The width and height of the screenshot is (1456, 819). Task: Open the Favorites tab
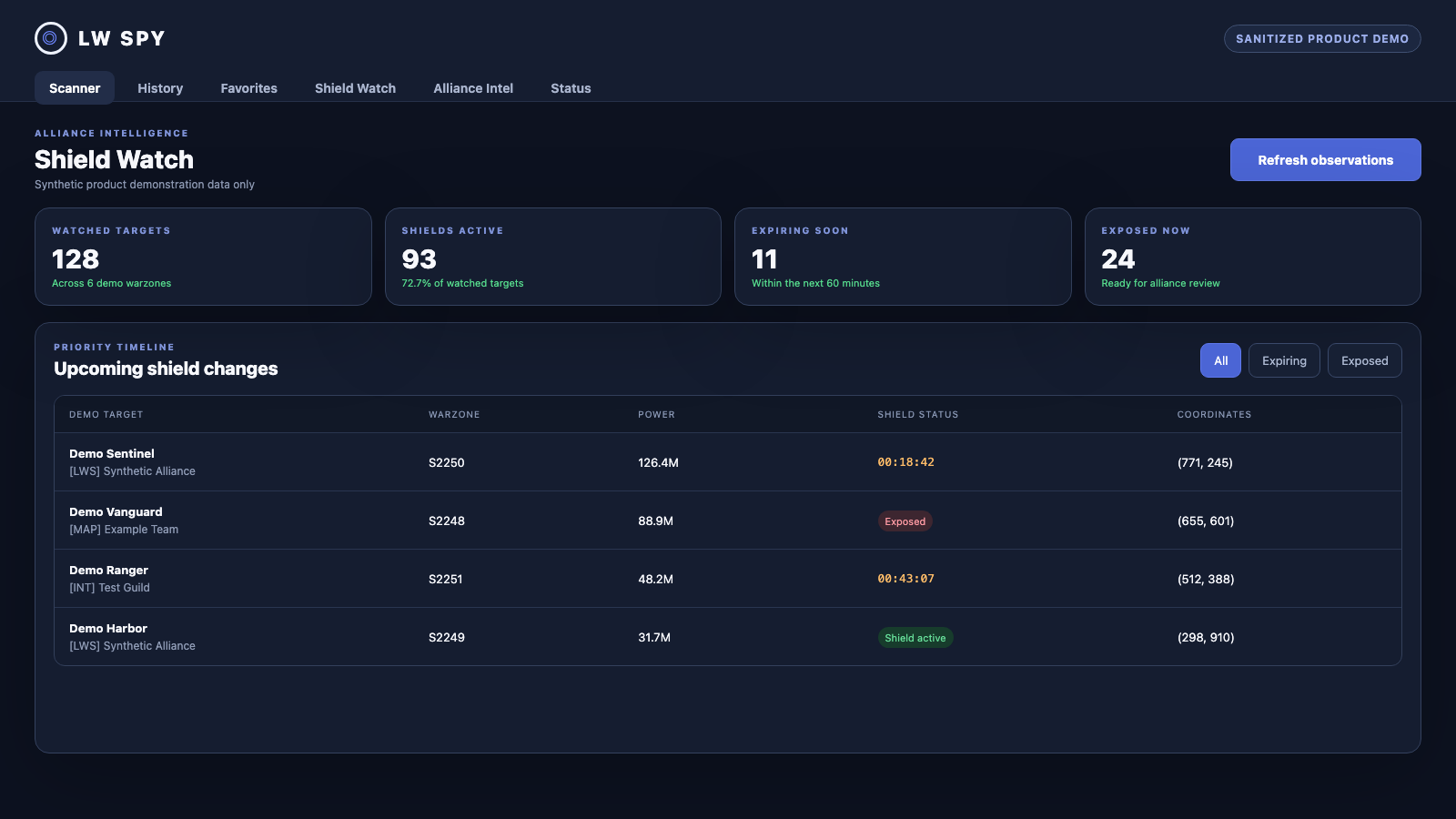(x=248, y=88)
